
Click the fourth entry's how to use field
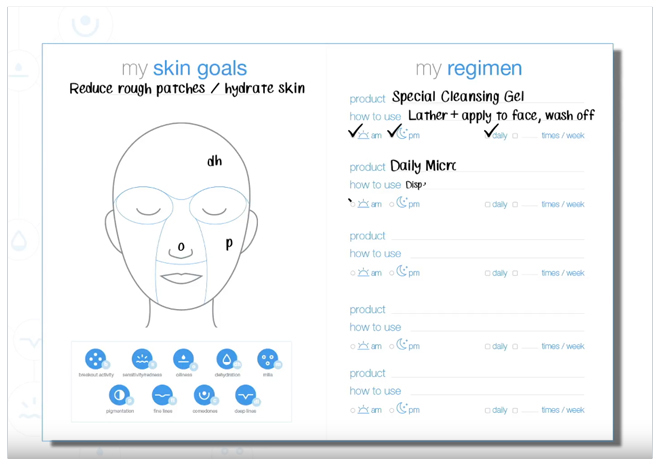[x=498, y=327]
